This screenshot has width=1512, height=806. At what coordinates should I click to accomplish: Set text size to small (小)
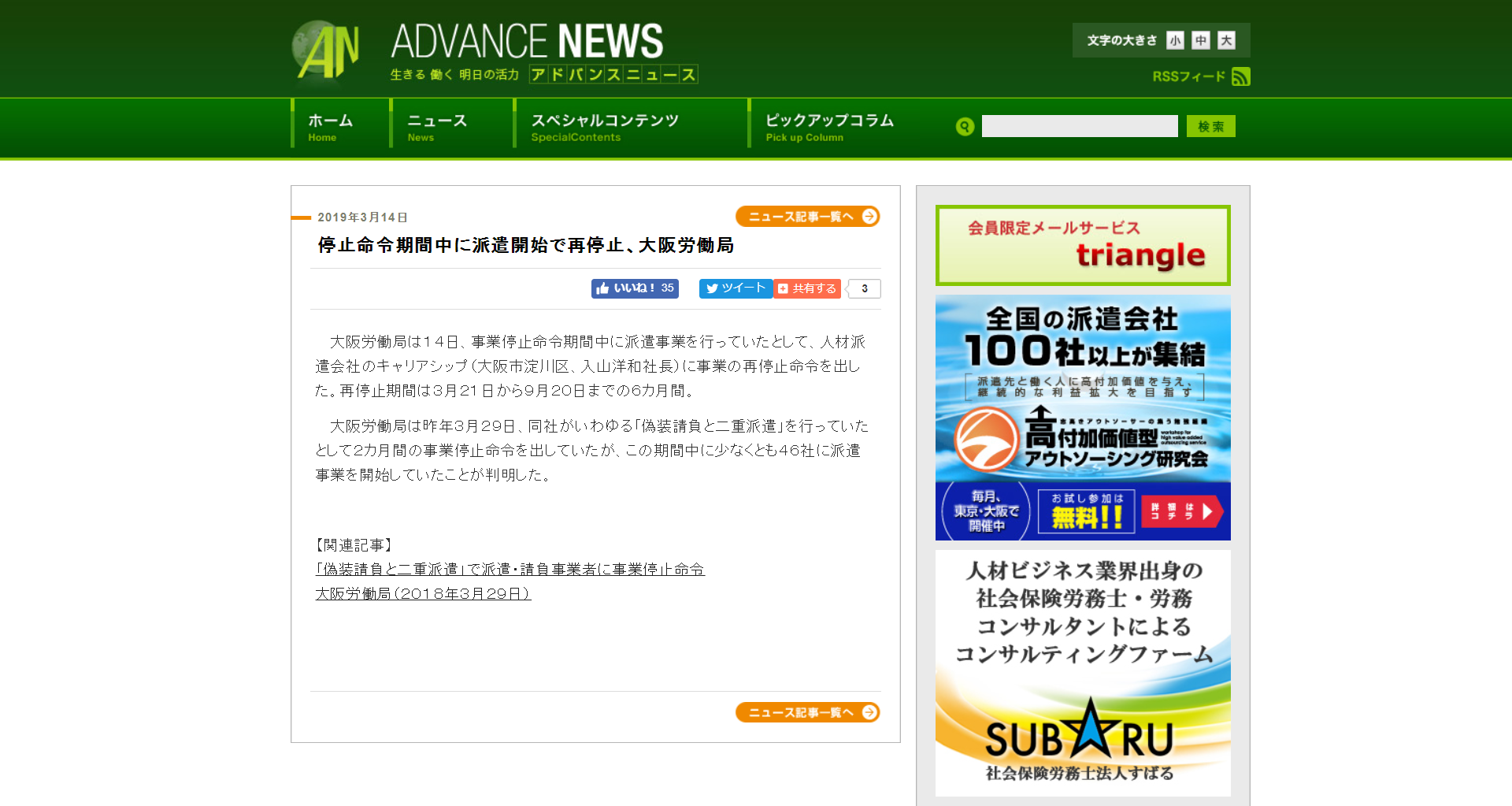1175,40
